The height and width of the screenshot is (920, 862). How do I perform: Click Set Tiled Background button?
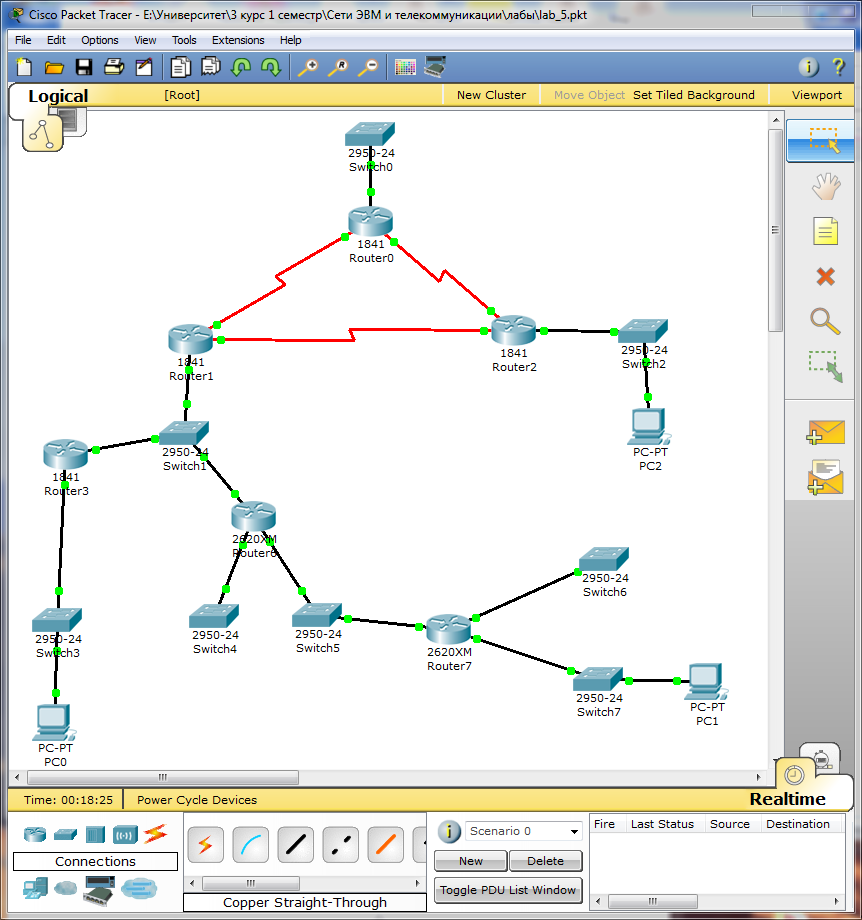694,95
